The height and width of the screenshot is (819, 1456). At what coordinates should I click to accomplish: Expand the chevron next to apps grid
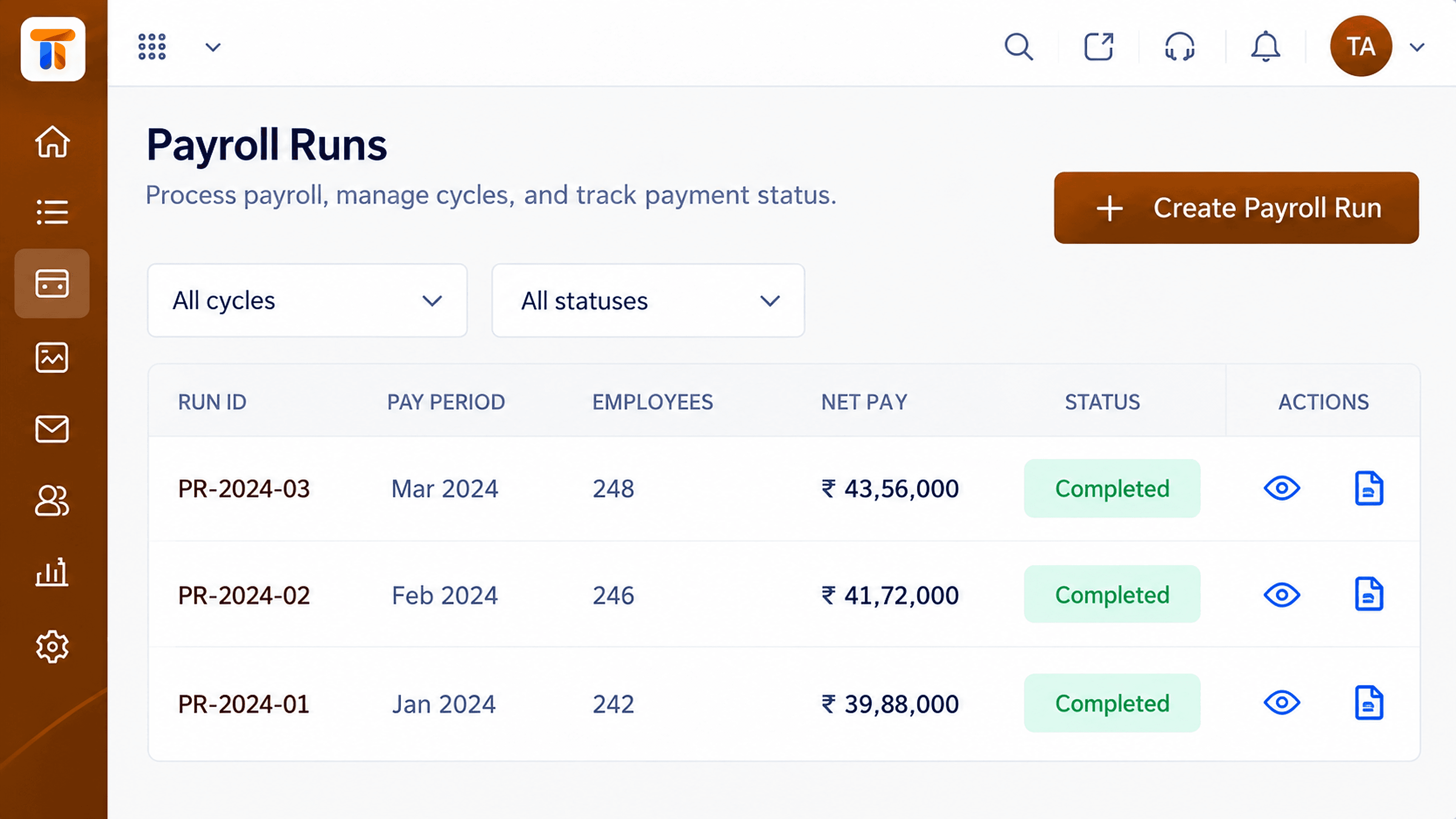(x=212, y=47)
